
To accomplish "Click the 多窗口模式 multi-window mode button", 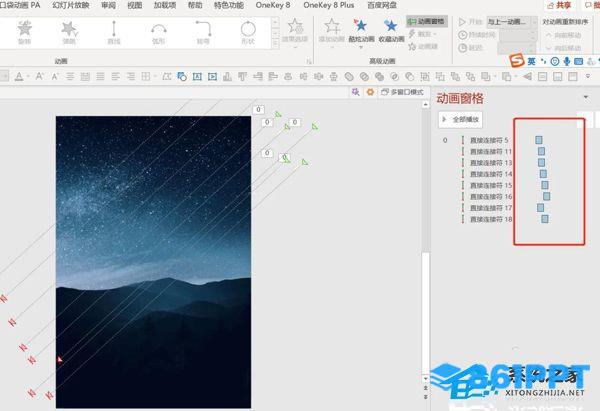I will (403, 92).
